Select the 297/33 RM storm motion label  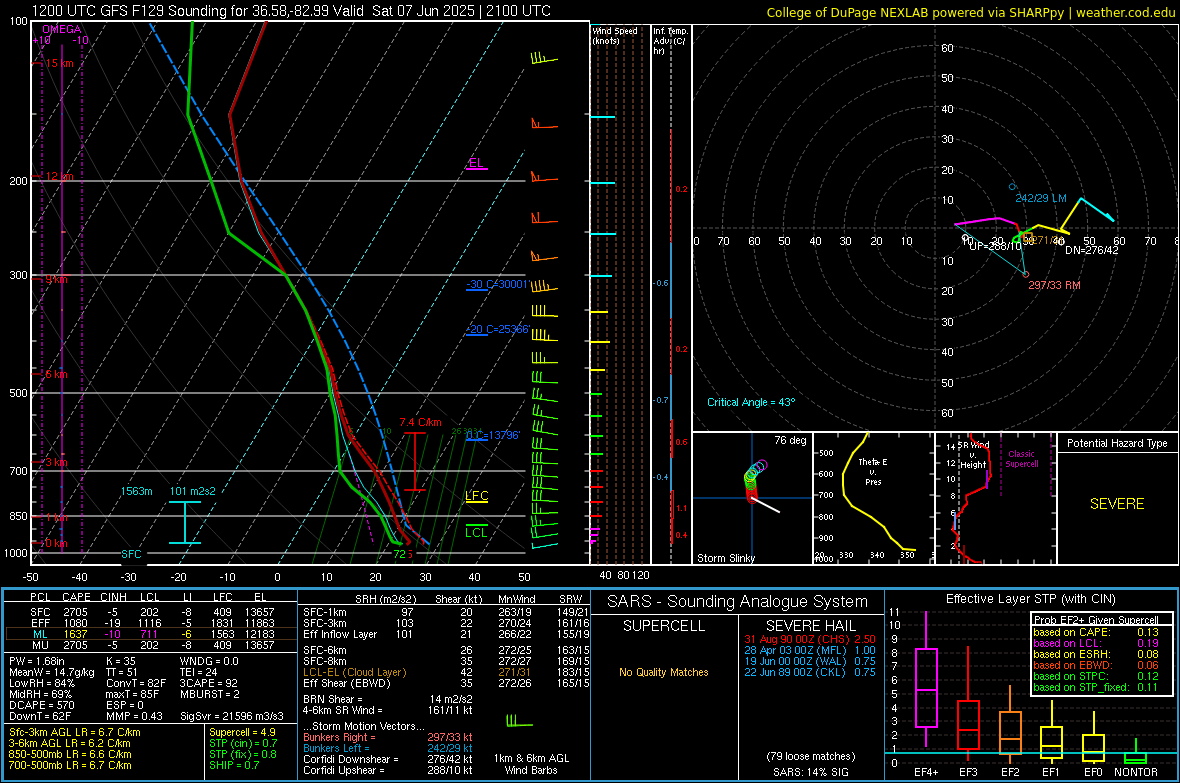pyautogui.click(x=1054, y=285)
